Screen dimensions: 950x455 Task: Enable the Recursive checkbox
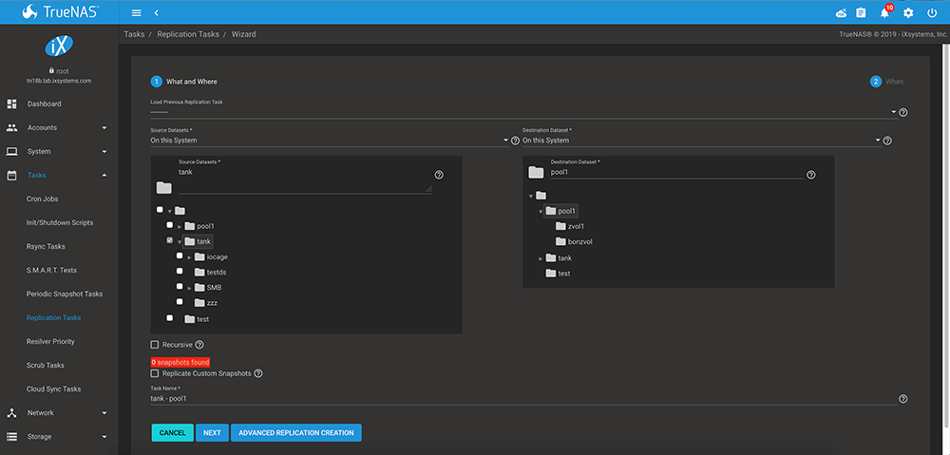154,345
